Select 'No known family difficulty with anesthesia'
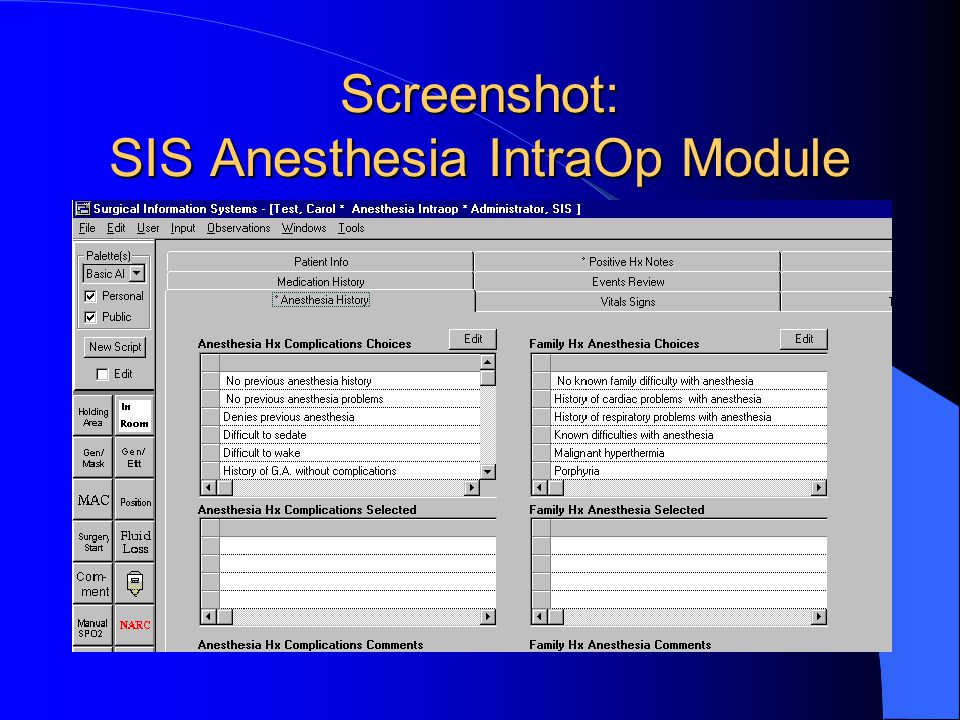Screen dimensions: 960x720 coord(689,381)
